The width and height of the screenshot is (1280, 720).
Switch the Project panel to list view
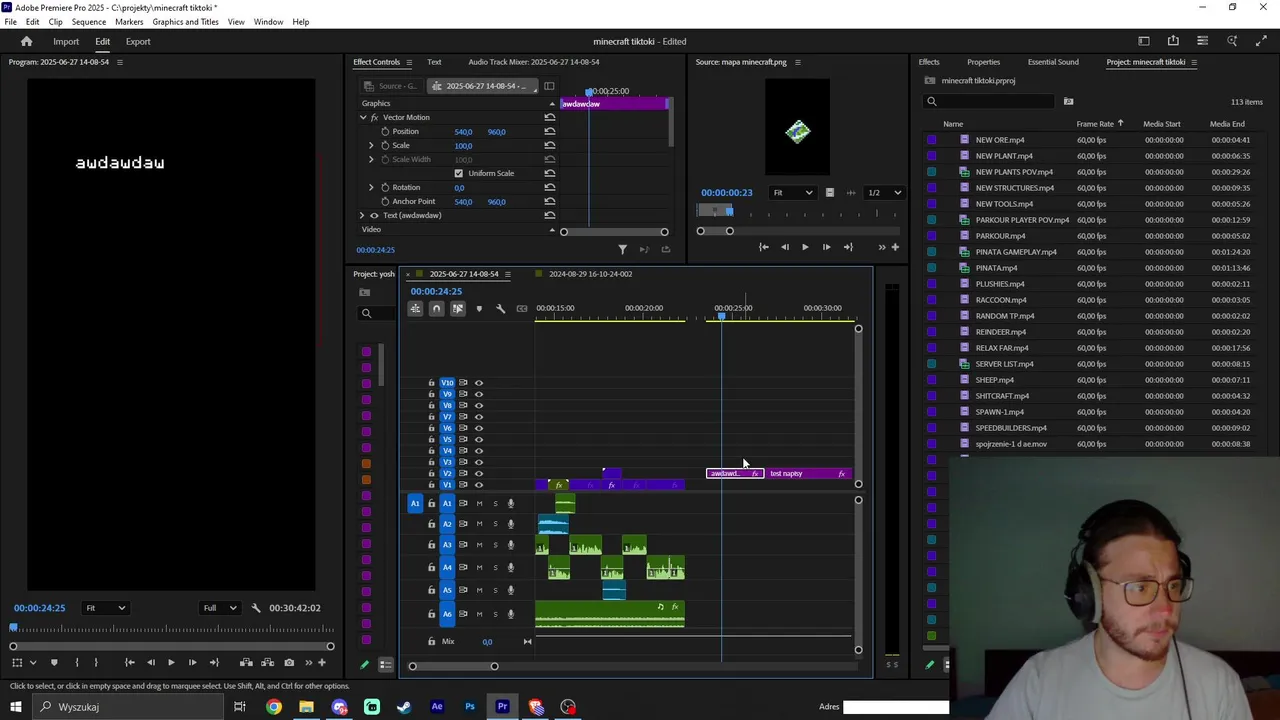pyautogui.click(x=385, y=665)
